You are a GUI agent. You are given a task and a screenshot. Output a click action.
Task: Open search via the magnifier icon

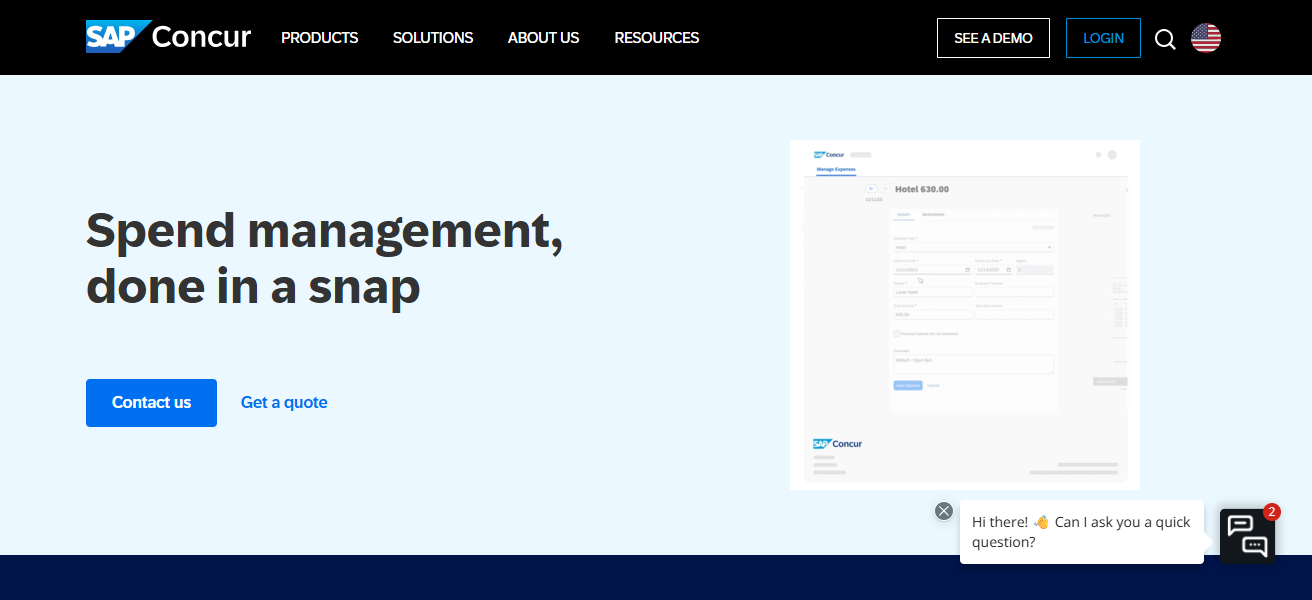1164,38
